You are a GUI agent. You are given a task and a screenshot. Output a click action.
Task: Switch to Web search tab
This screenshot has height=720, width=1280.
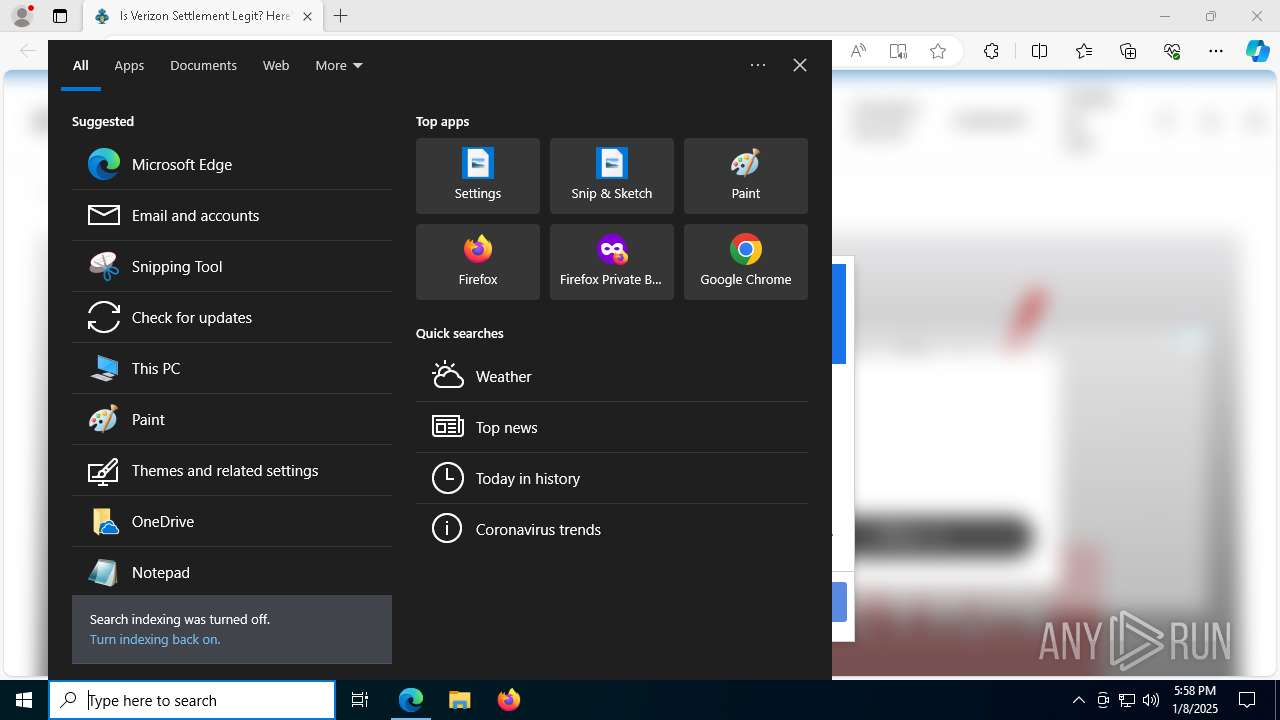(276, 65)
